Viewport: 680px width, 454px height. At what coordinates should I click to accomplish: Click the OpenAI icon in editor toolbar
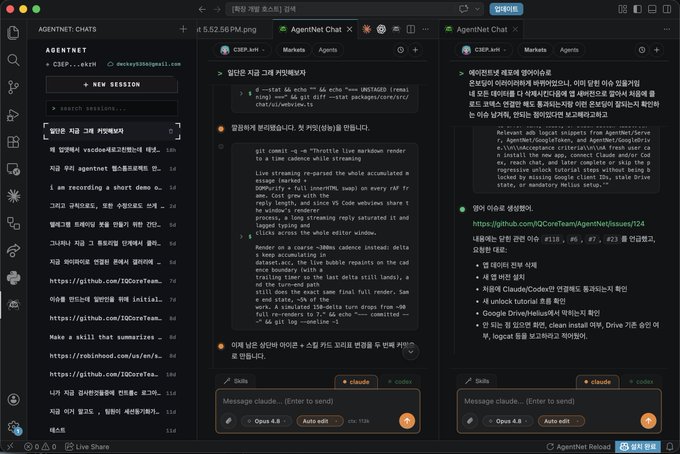381,29
